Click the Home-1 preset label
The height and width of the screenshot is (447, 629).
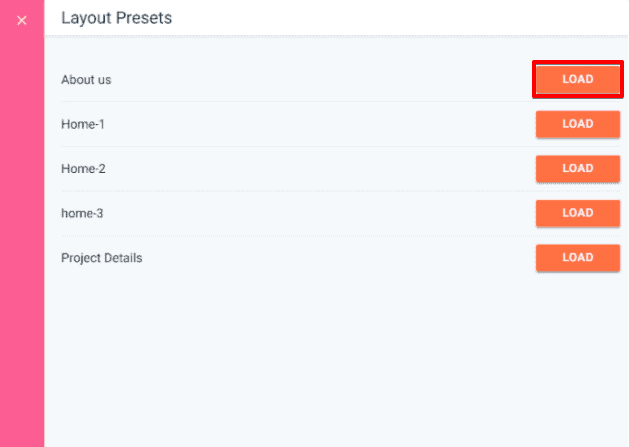82,124
